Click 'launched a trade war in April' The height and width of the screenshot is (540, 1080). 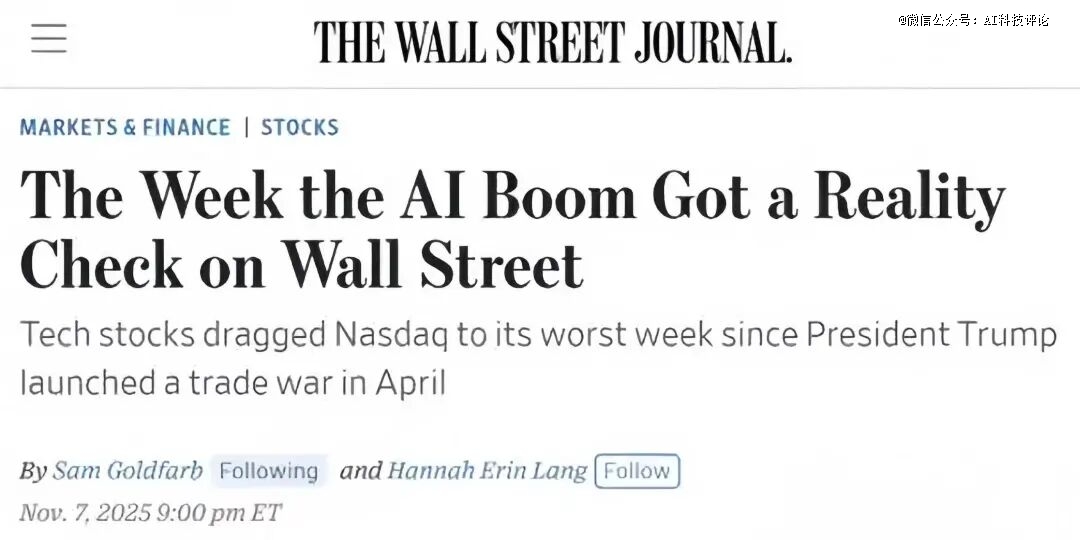click(232, 382)
